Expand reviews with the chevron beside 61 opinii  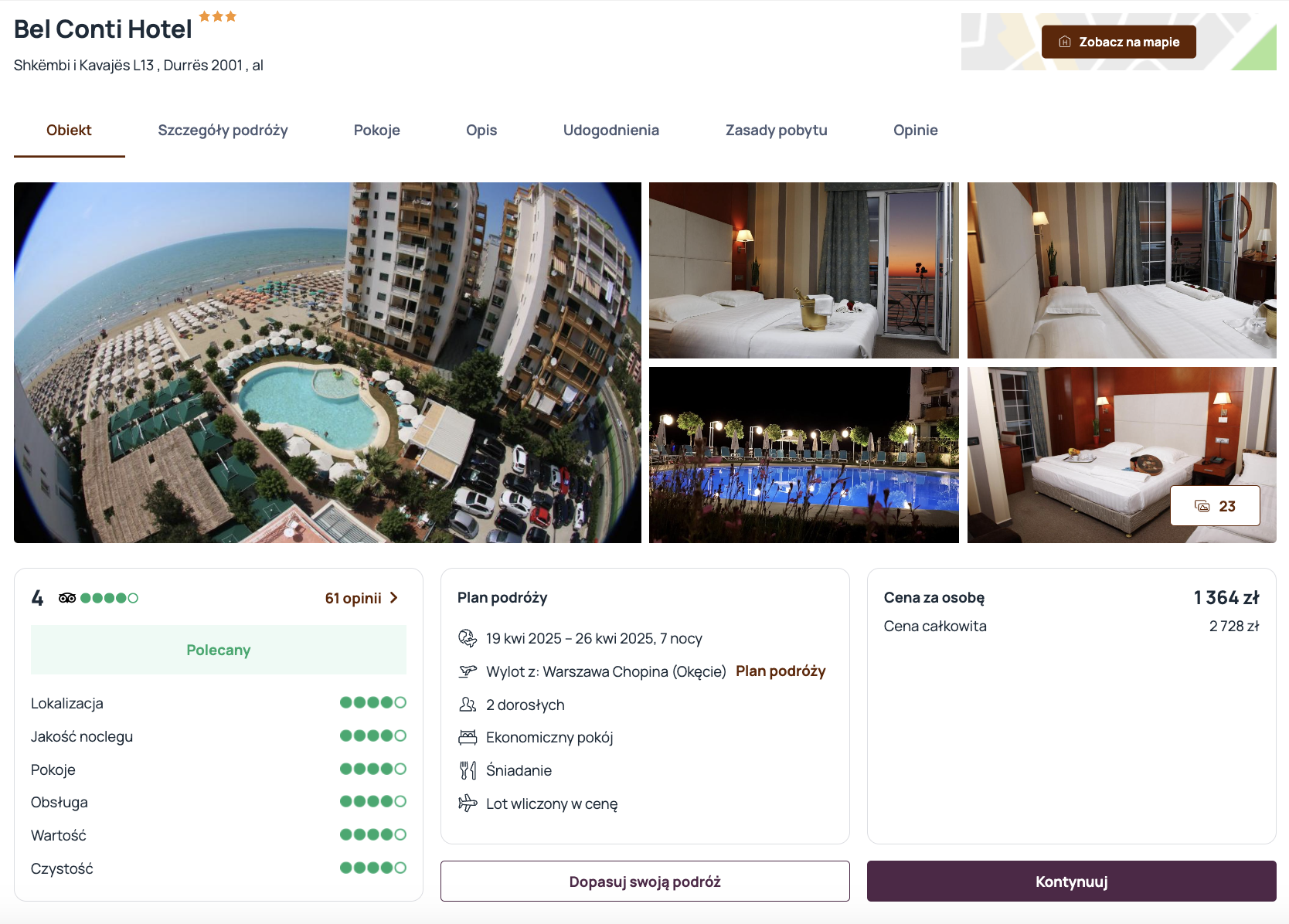(x=394, y=598)
